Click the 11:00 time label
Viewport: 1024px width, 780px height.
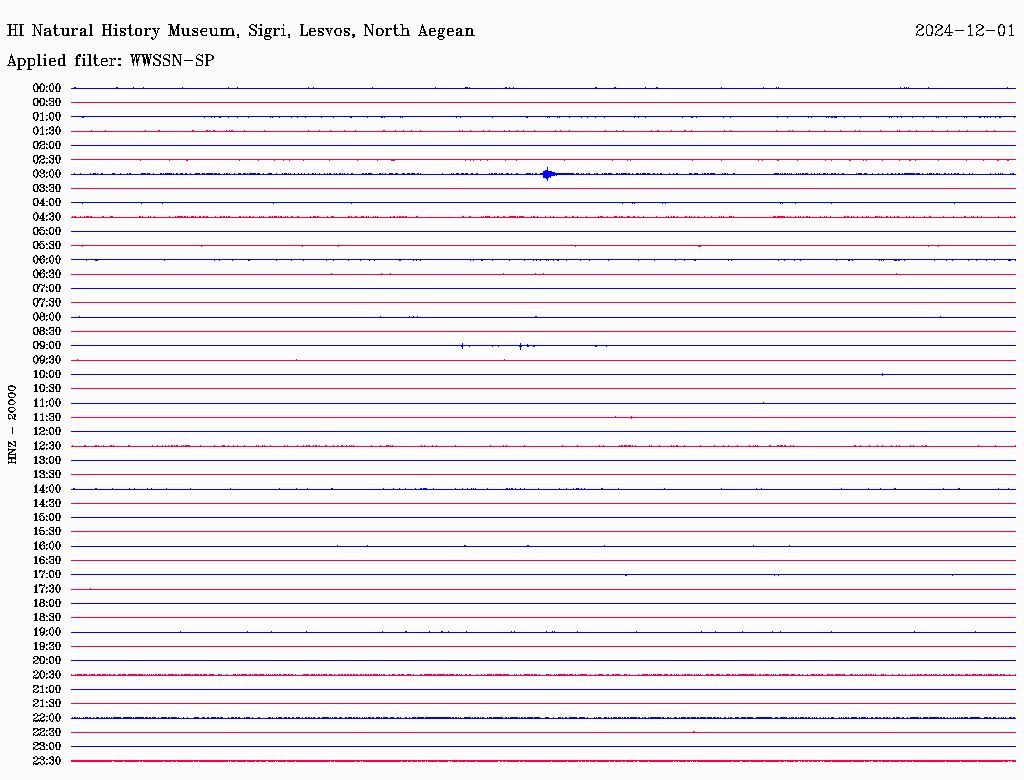point(47,403)
